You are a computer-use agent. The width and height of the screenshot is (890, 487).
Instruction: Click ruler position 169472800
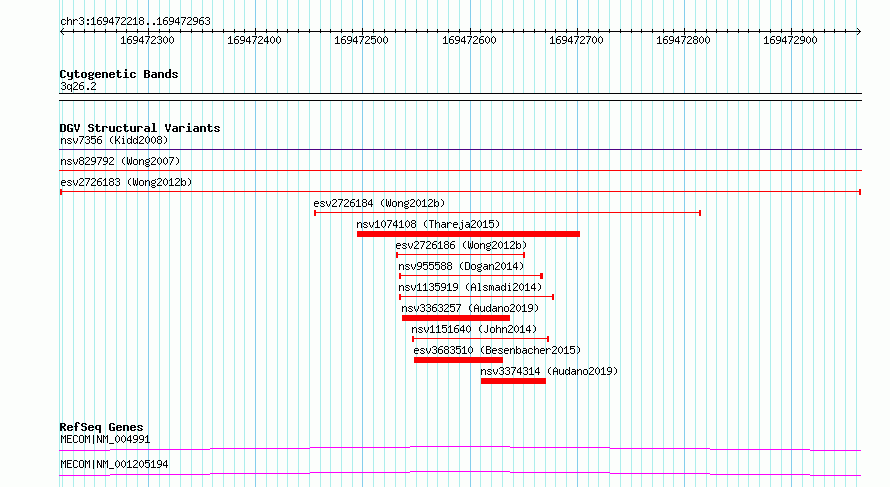coord(683,40)
